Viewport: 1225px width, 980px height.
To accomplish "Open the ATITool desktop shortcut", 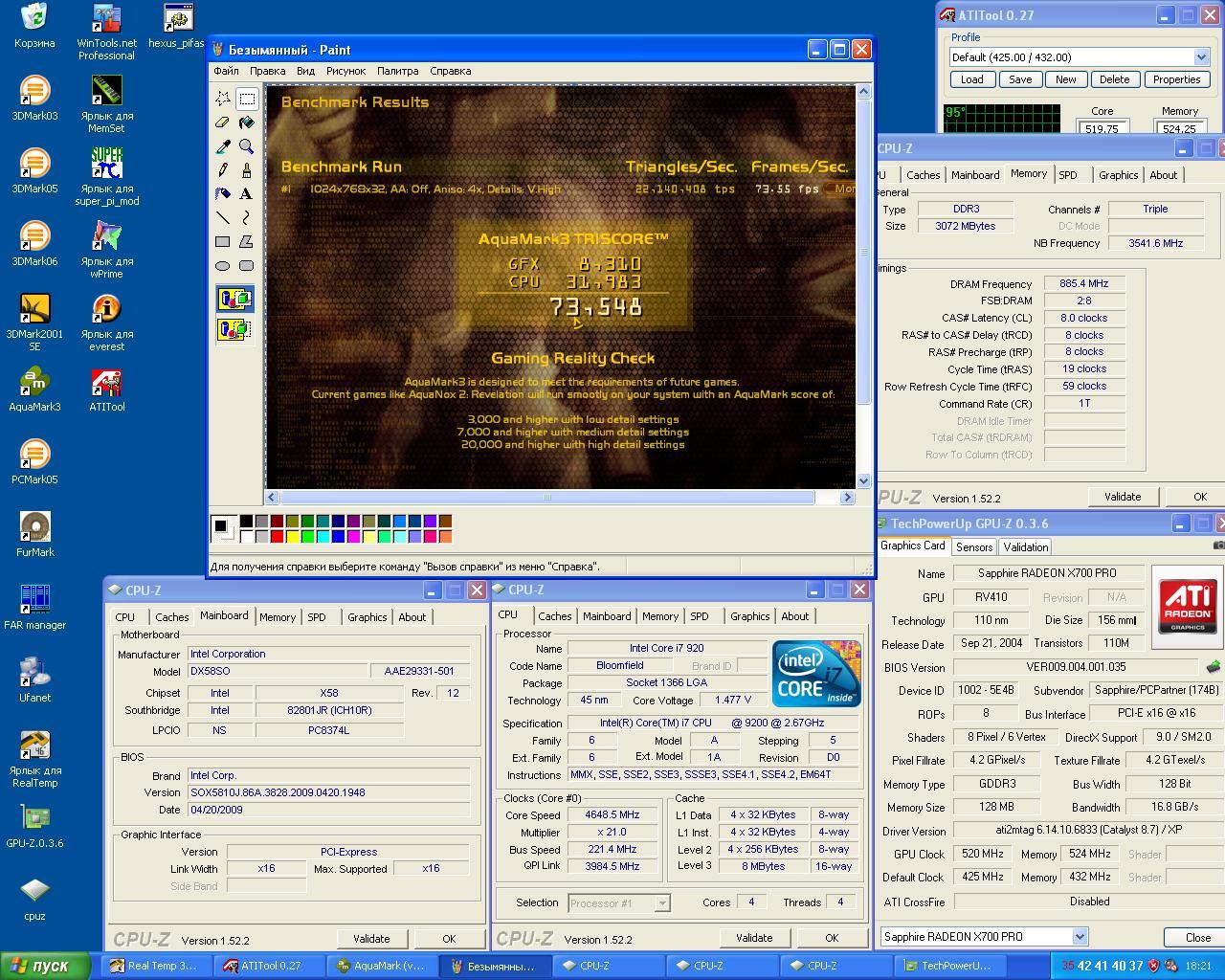I will pos(106,390).
